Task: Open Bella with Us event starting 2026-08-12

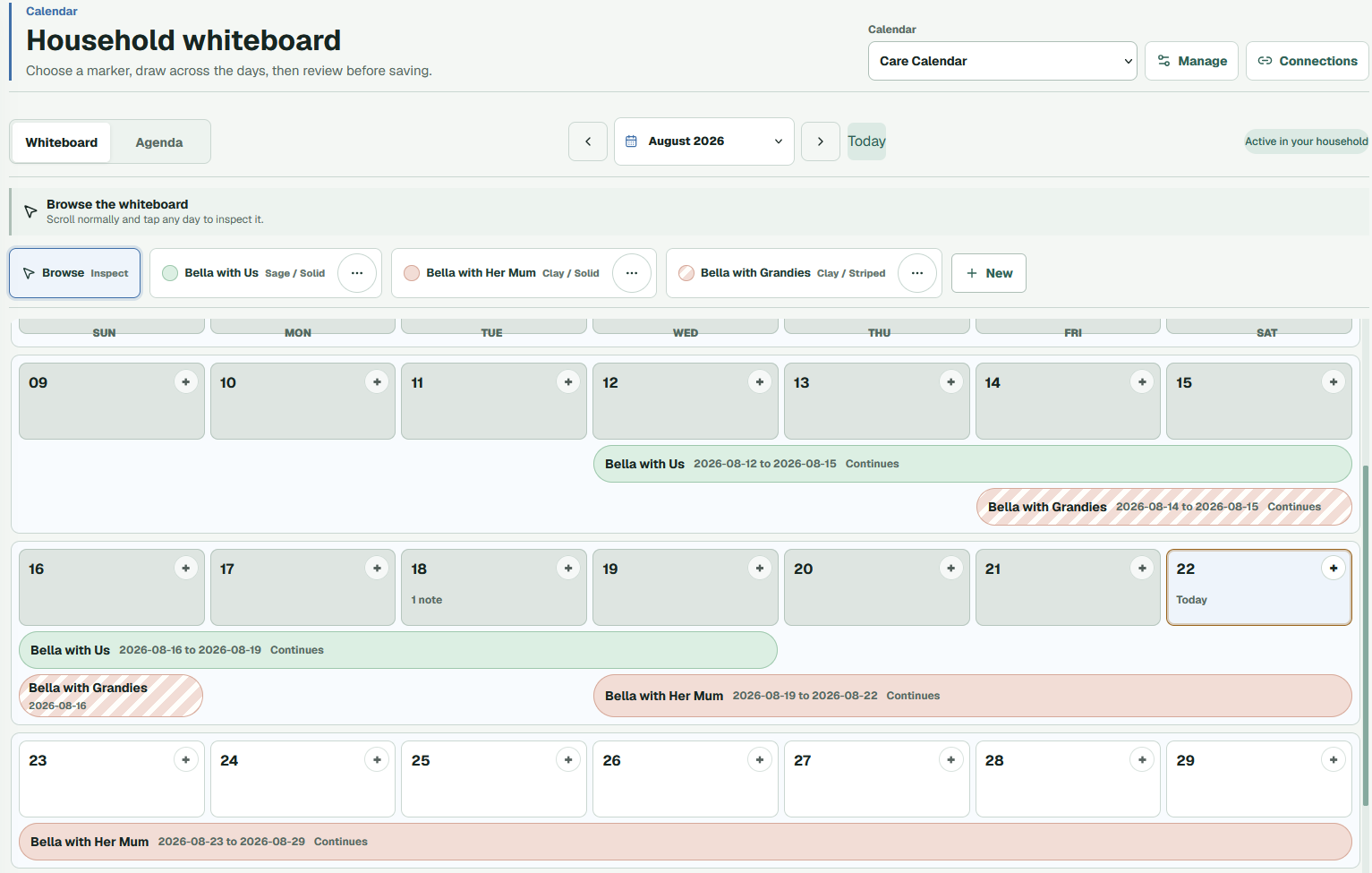Action: pos(973,464)
